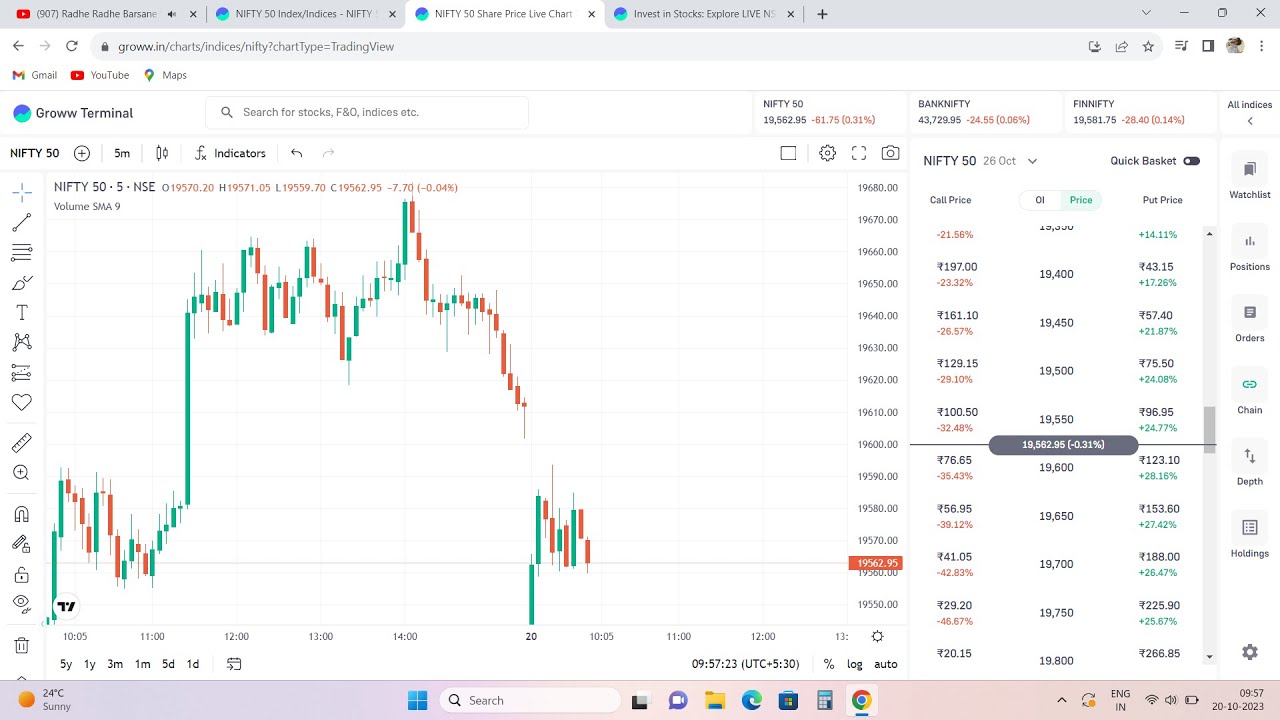Toggle the Quick Basket switch
Viewport: 1280px width, 720px height.
pyautogui.click(x=1191, y=161)
